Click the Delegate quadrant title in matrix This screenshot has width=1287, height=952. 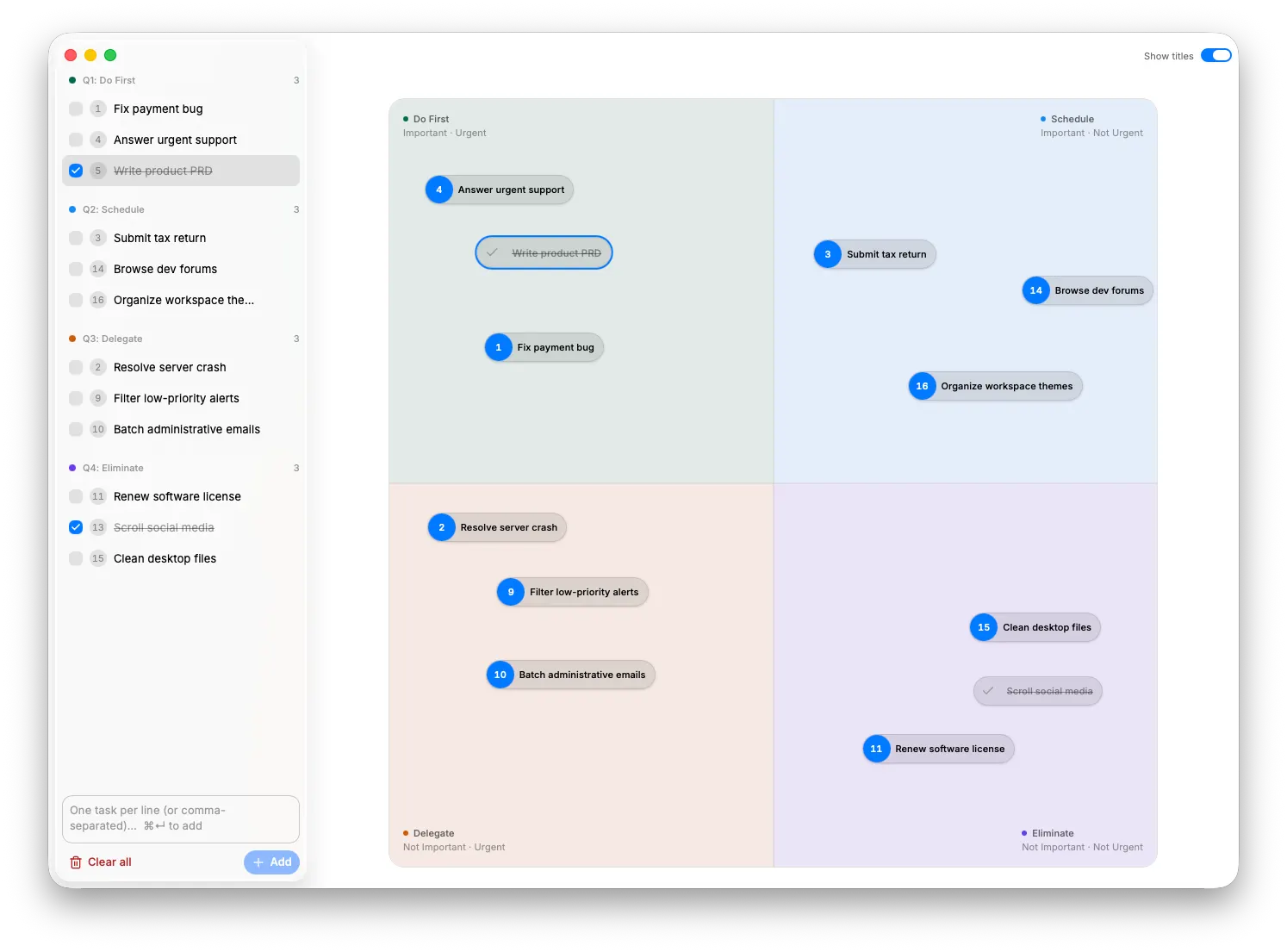tap(433, 833)
